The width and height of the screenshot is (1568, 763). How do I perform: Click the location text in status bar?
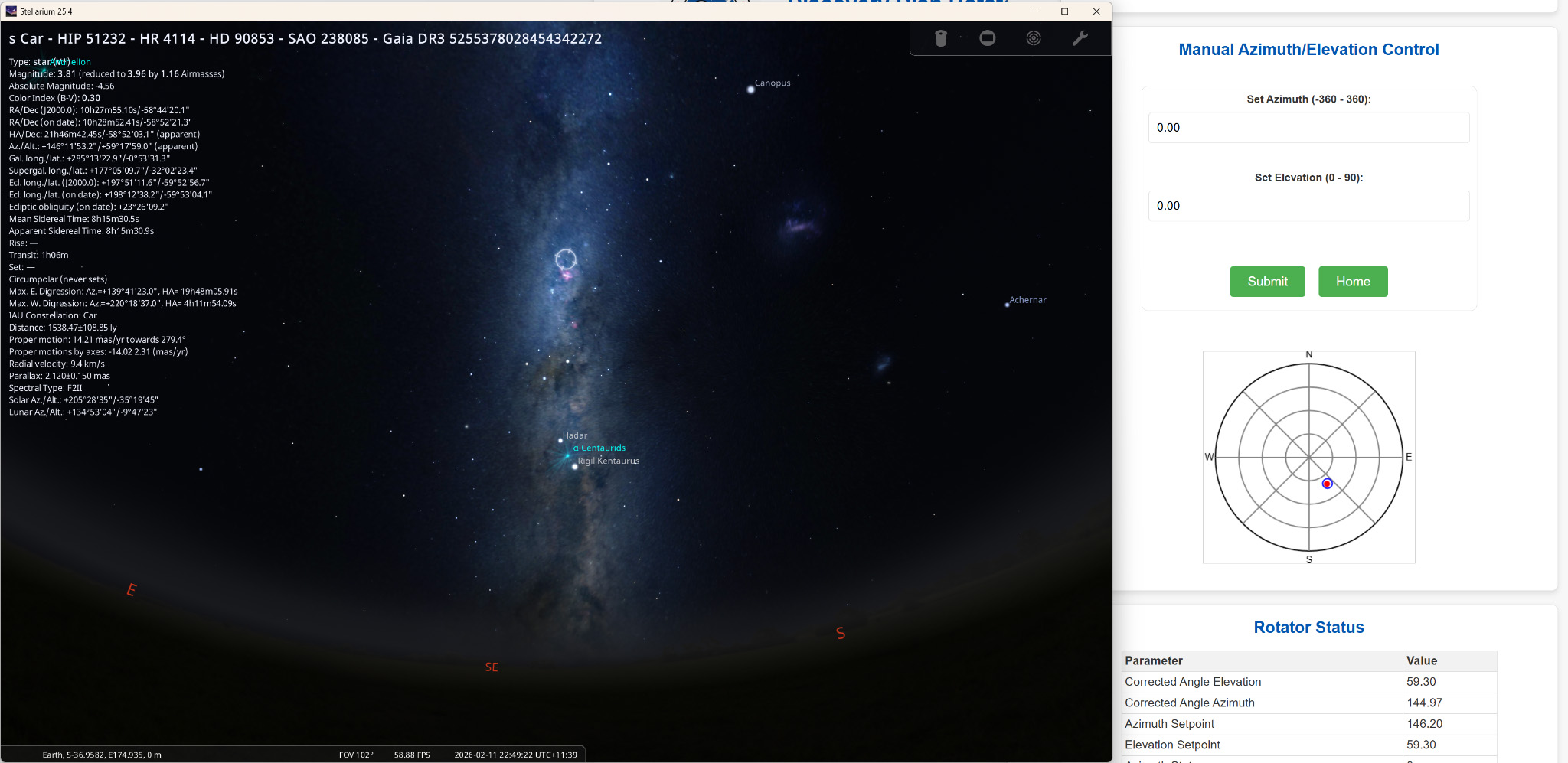102,755
